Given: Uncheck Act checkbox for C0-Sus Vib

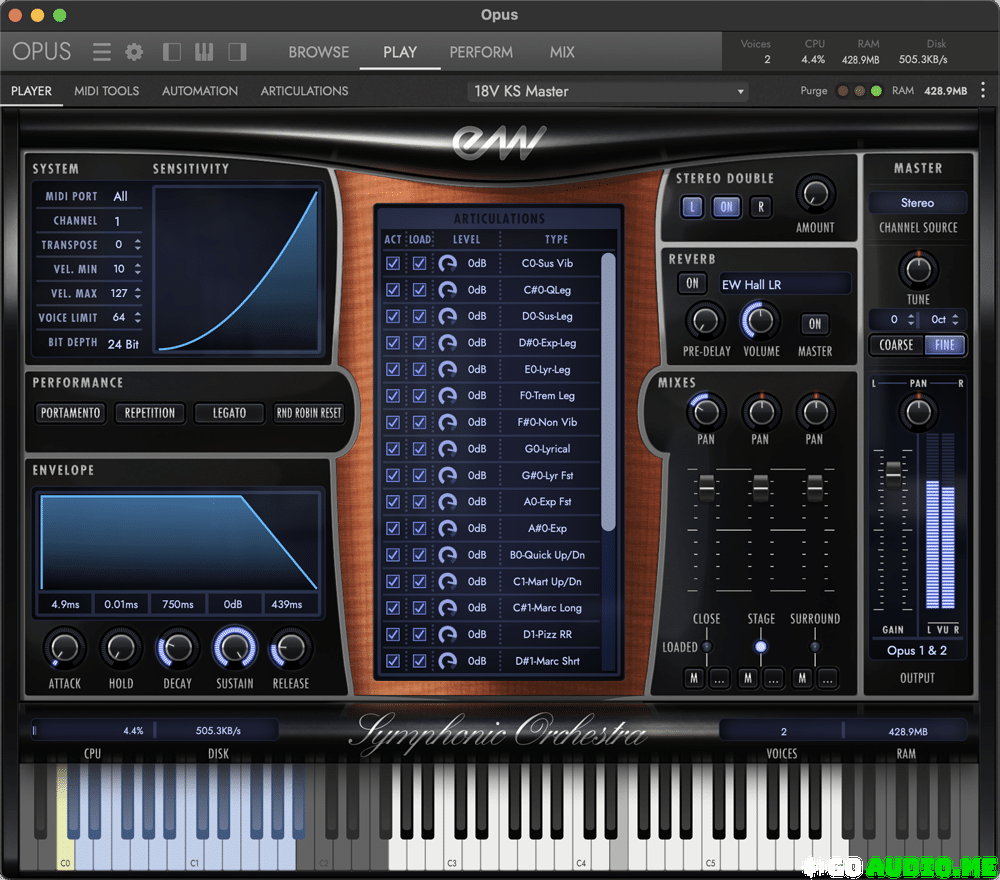Looking at the screenshot, I should [393, 263].
